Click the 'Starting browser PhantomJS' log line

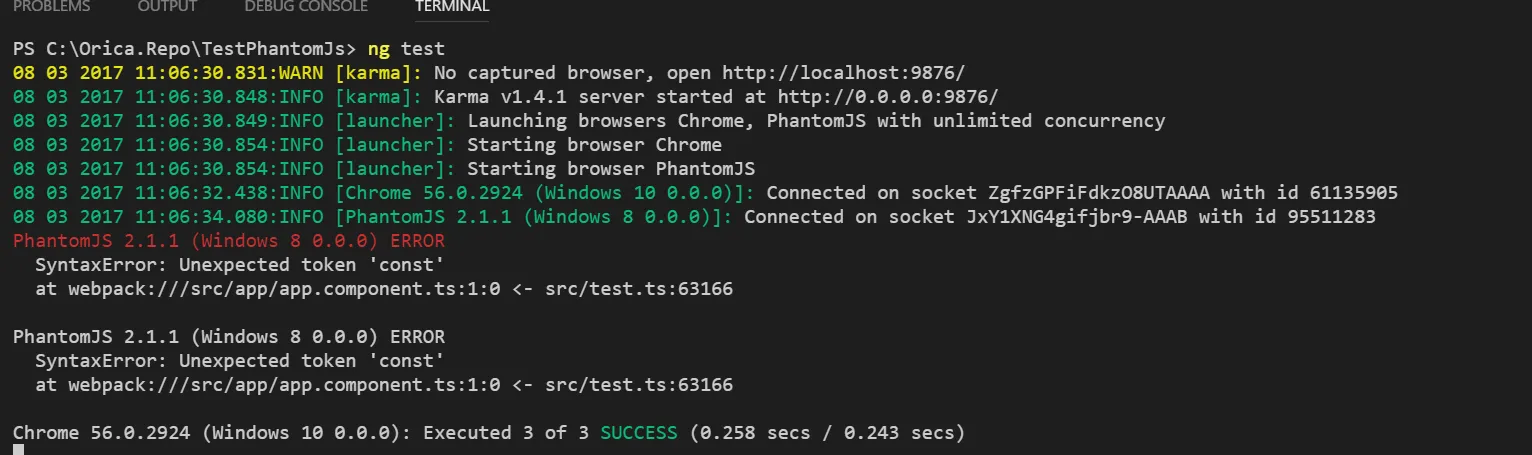pos(611,169)
